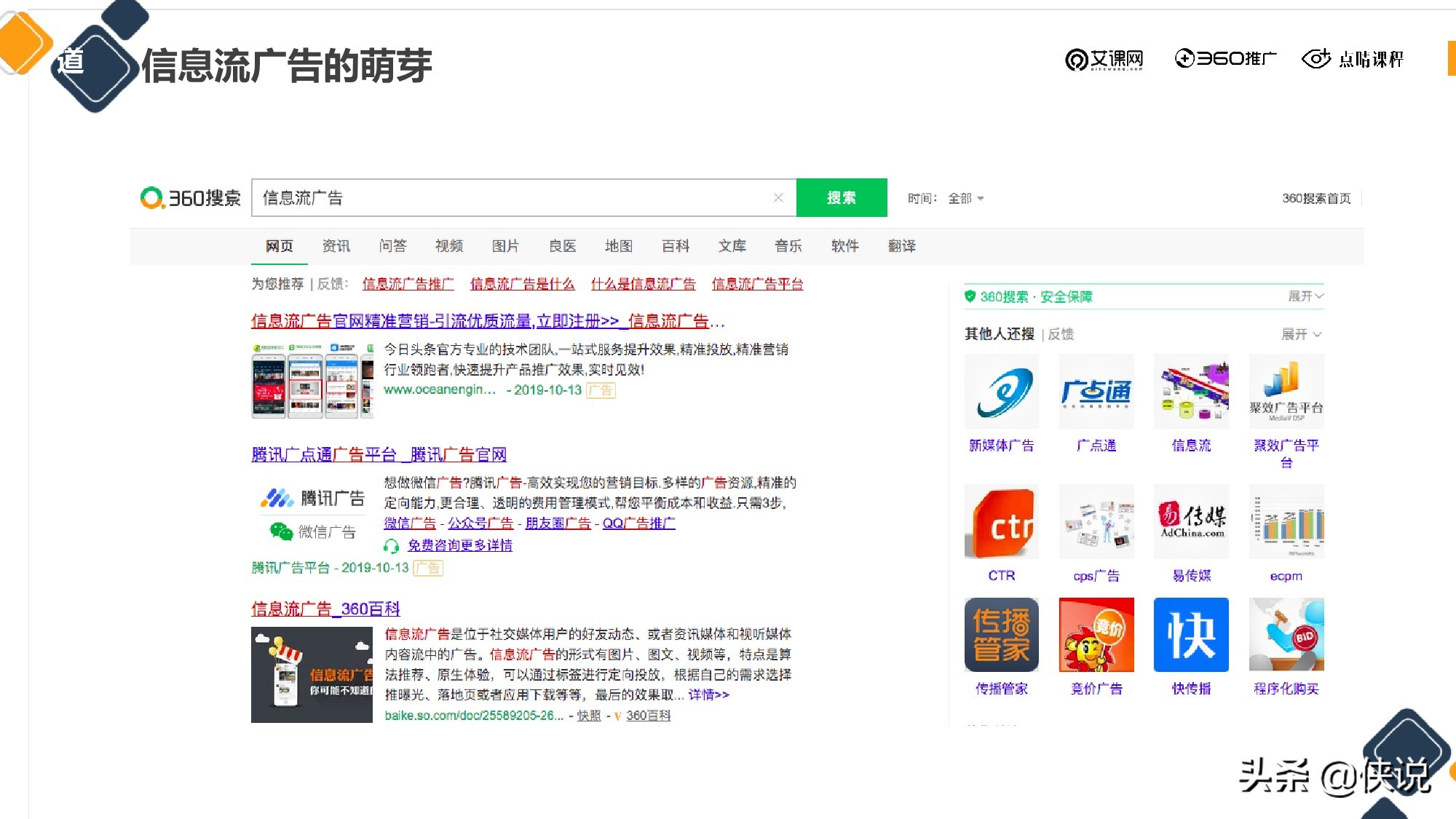The image size is (1456, 819).
Task: Switch to the 网页 tab
Action: point(280,246)
